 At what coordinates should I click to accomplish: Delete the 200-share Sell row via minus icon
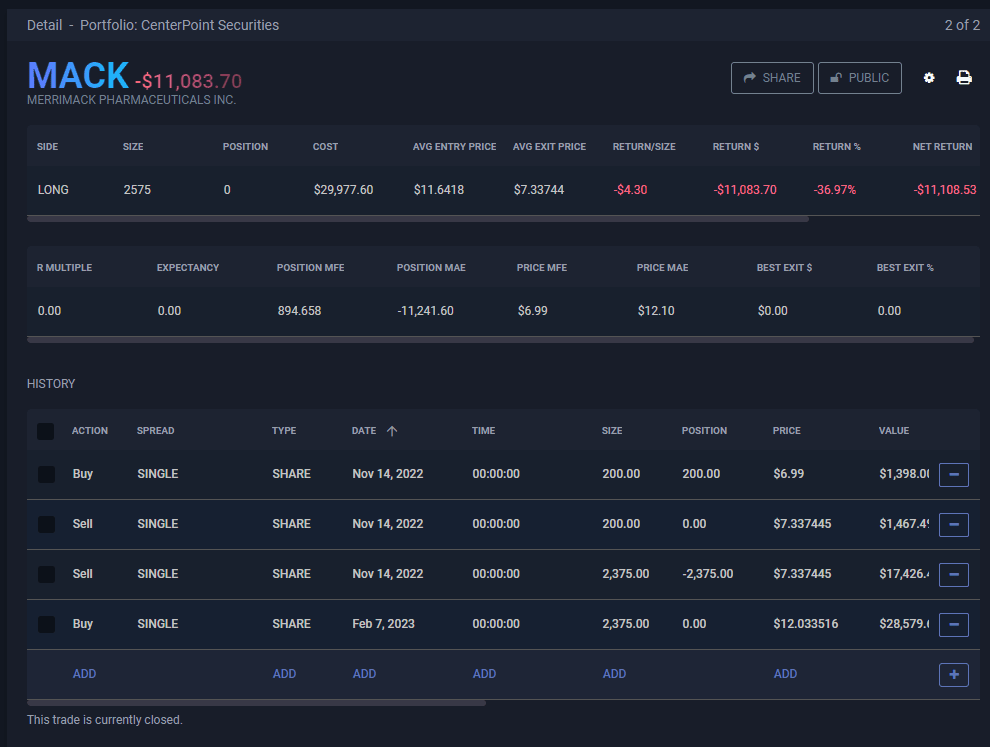pyautogui.click(x=953, y=524)
